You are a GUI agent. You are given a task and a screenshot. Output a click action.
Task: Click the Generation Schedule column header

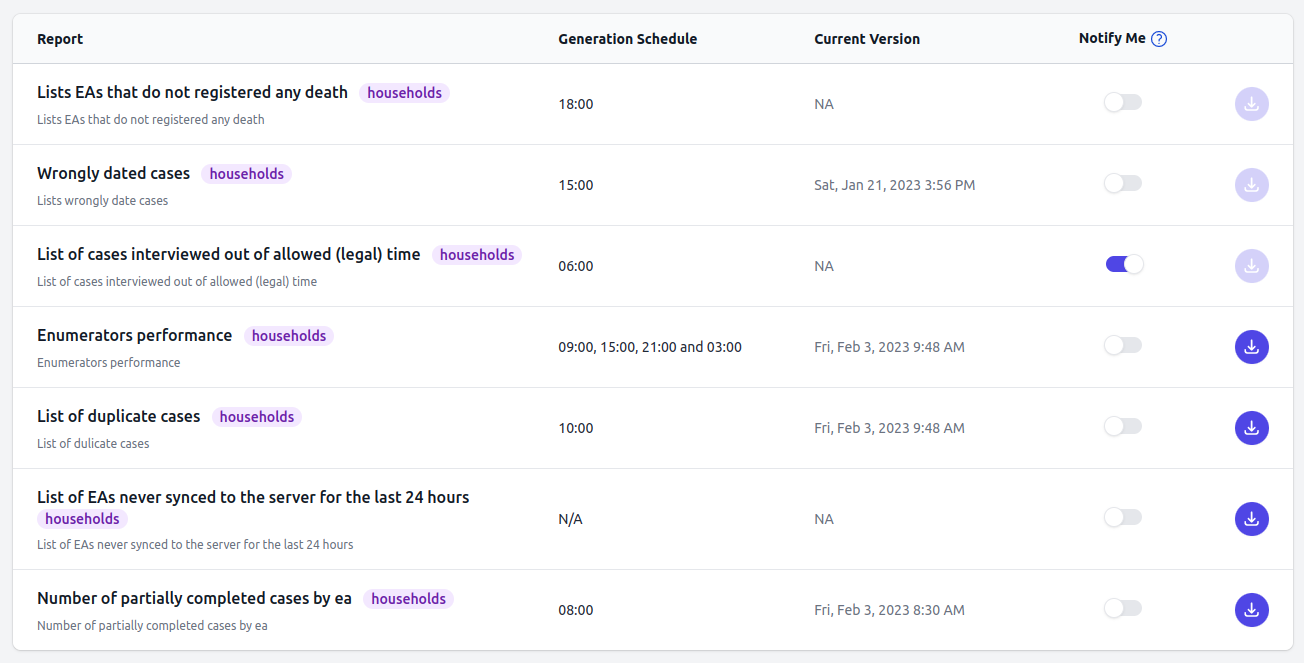click(628, 39)
